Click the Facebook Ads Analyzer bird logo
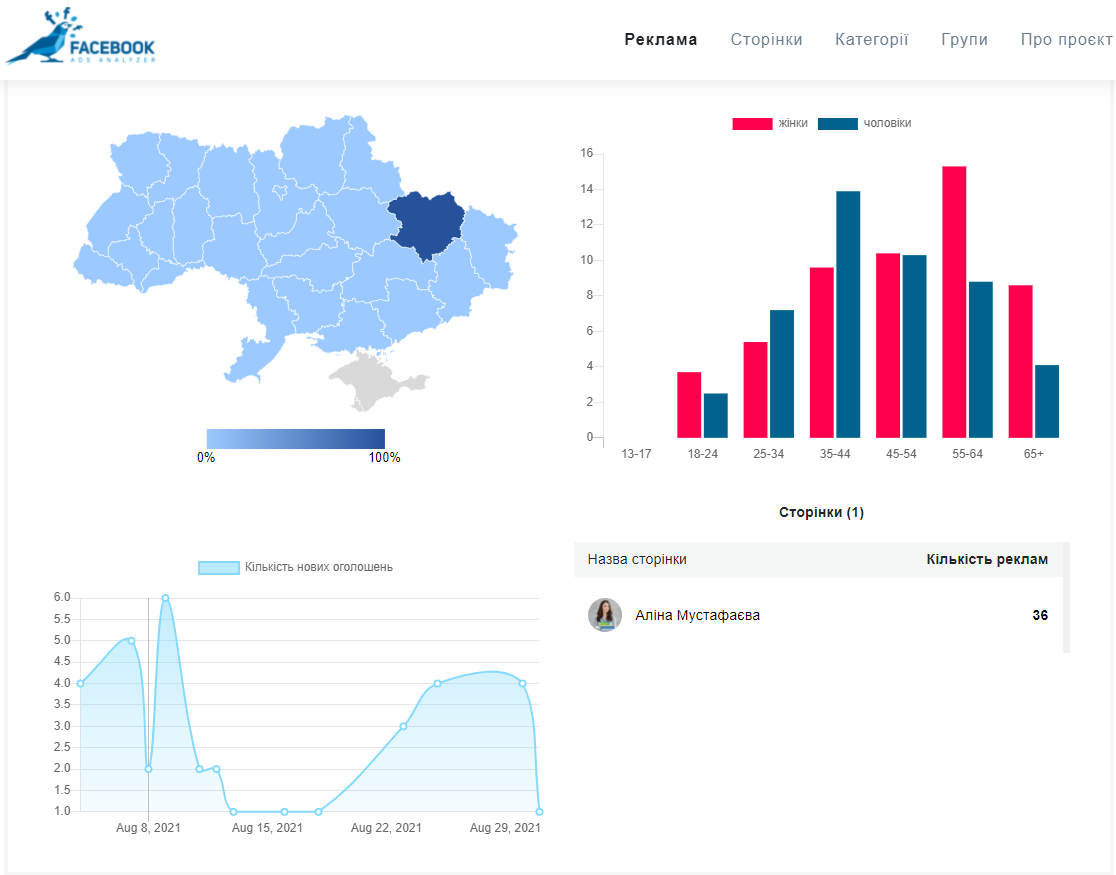 coord(80,38)
